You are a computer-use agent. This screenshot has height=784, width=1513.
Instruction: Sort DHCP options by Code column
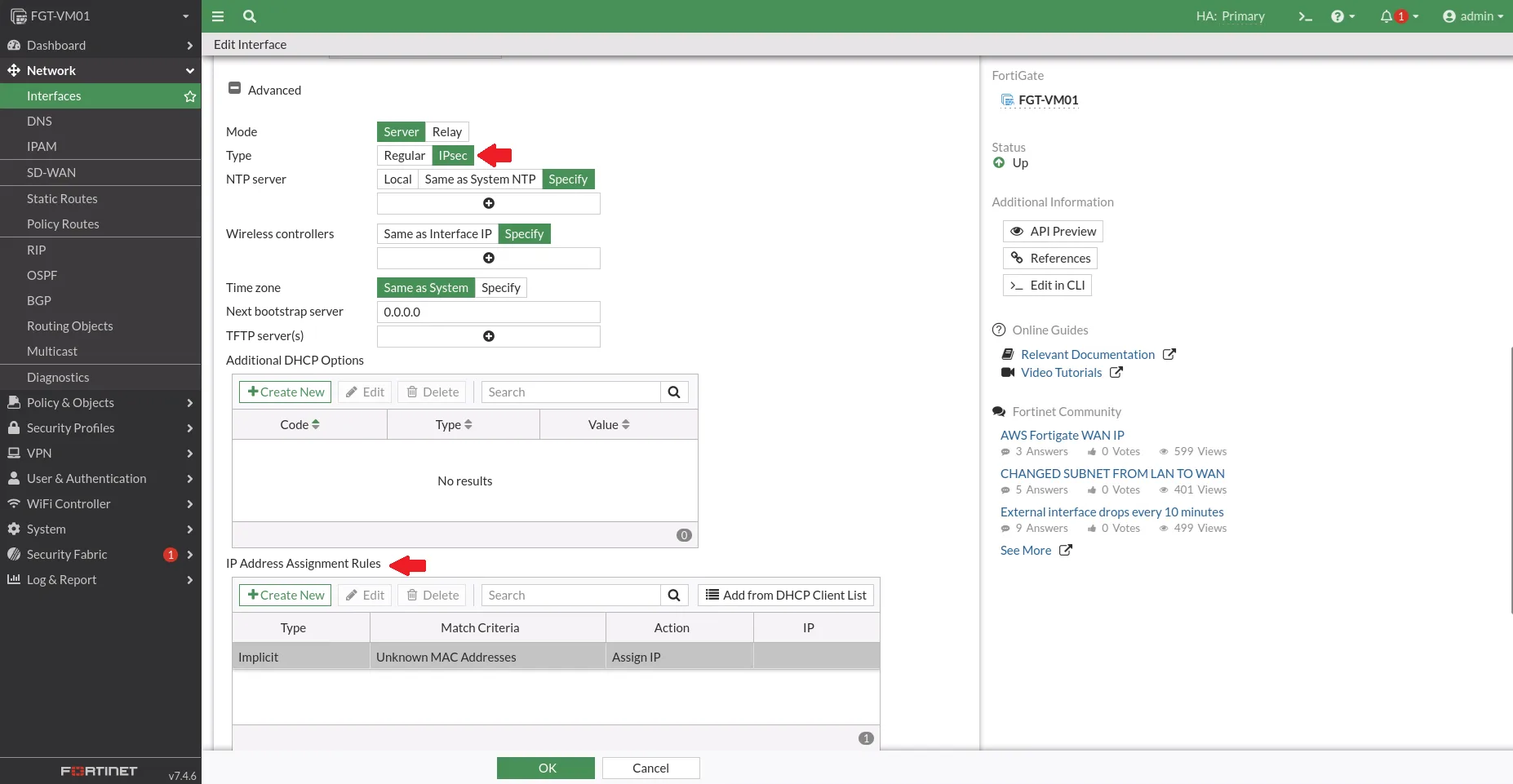click(x=299, y=425)
